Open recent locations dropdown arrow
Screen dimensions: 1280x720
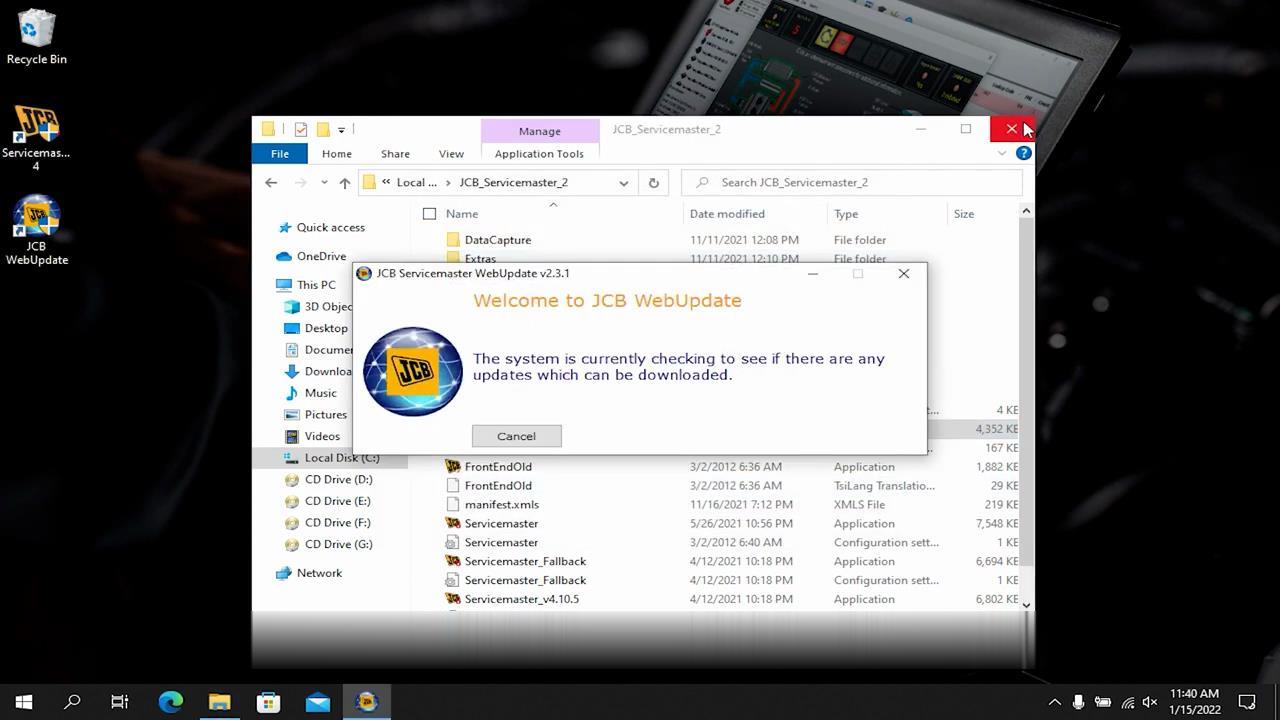coord(324,183)
